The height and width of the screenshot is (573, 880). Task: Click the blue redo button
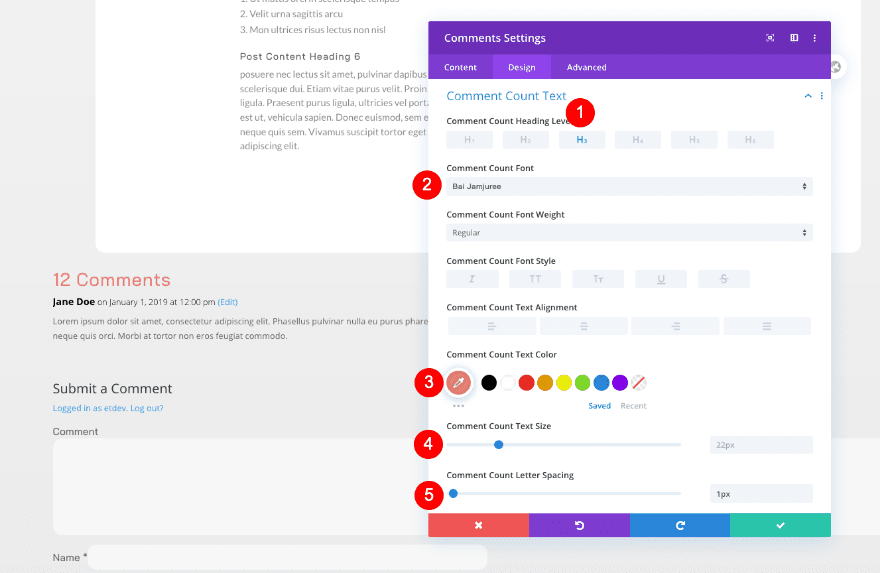point(680,525)
